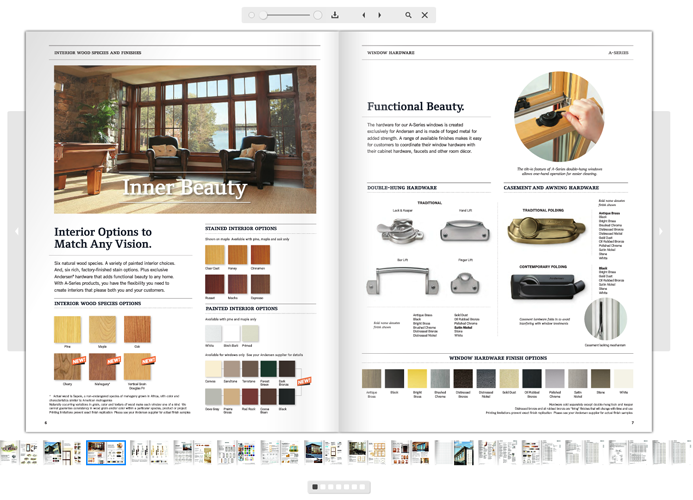This screenshot has width=693, height=500.
Task: Click the black contemporary folding handle image
Action: (x=548, y=286)
